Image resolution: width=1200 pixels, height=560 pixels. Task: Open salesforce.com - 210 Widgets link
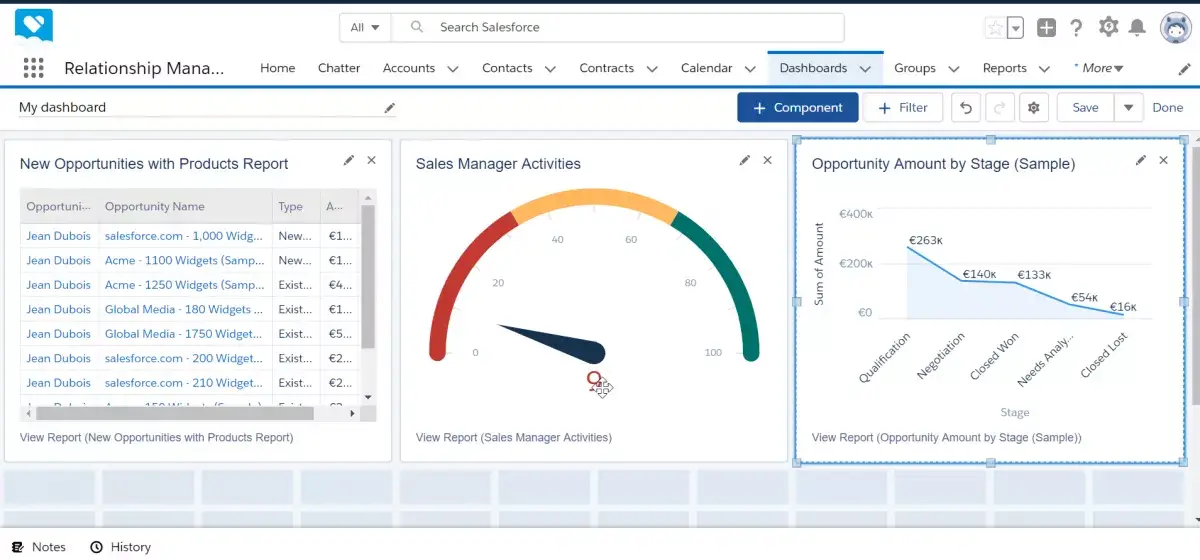click(x=184, y=383)
